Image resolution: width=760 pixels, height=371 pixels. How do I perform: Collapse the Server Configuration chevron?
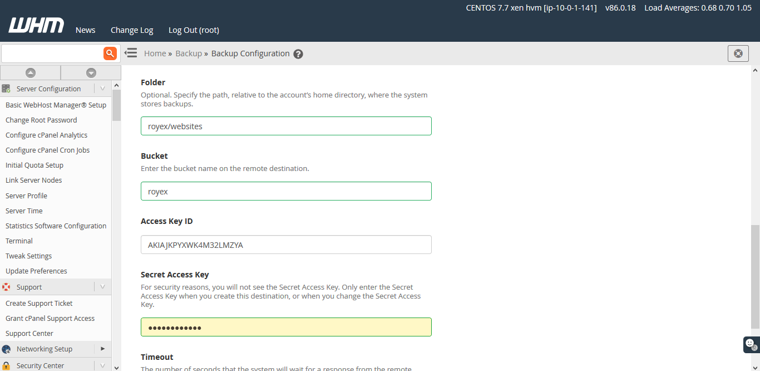102,89
